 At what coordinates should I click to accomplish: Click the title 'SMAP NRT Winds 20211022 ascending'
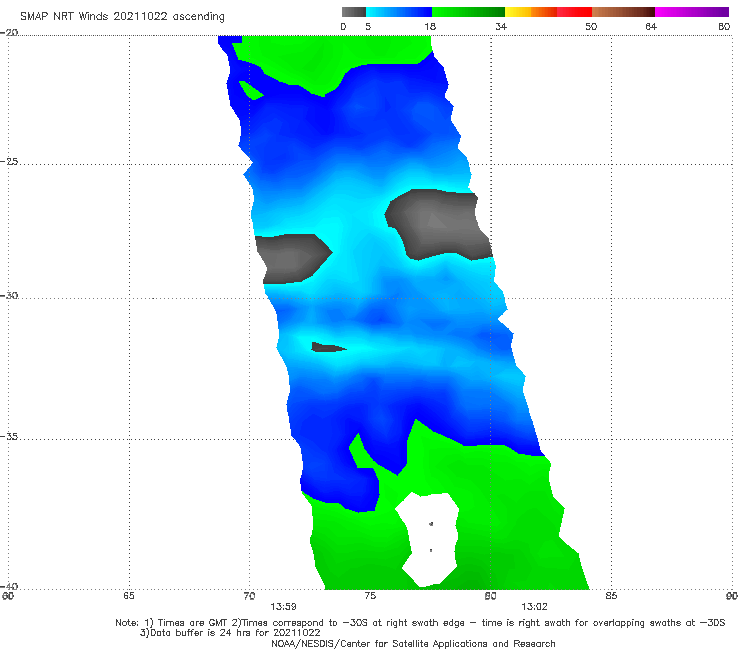(122, 16)
